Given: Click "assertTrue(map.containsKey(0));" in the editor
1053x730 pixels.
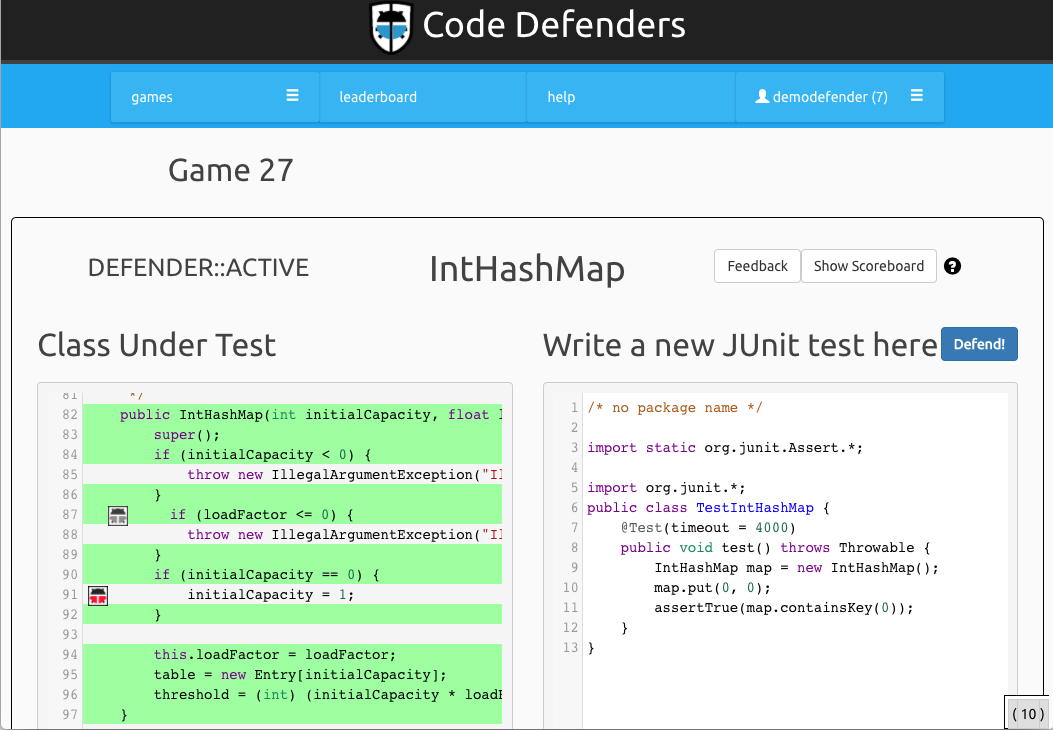Looking at the screenshot, I should (x=784, y=608).
